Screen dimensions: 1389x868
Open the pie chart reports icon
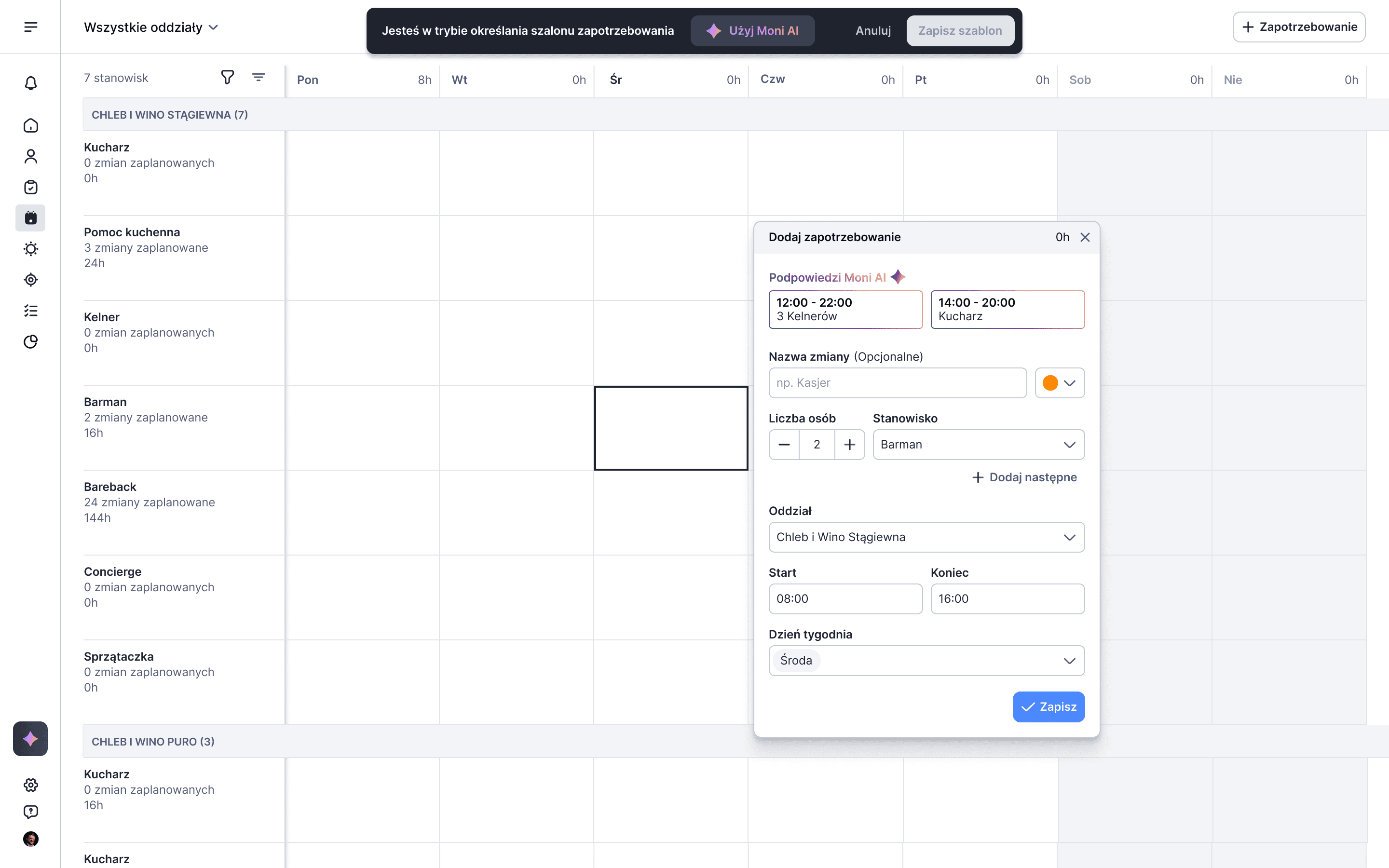coord(30,341)
